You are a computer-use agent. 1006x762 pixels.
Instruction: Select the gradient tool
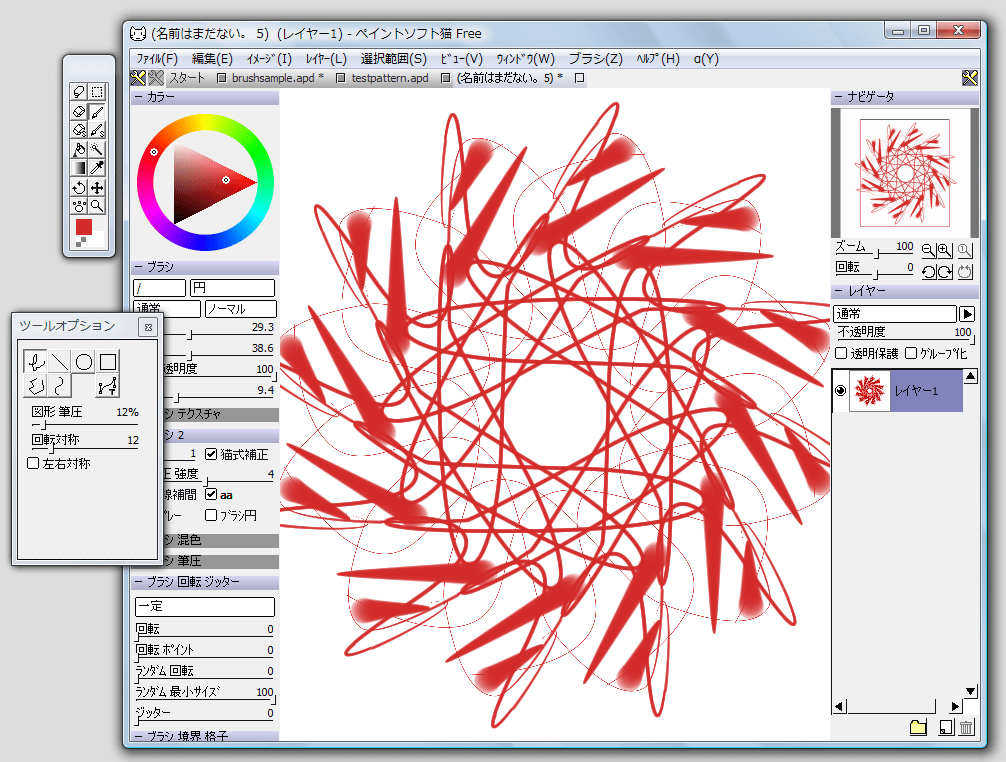pos(78,168)
